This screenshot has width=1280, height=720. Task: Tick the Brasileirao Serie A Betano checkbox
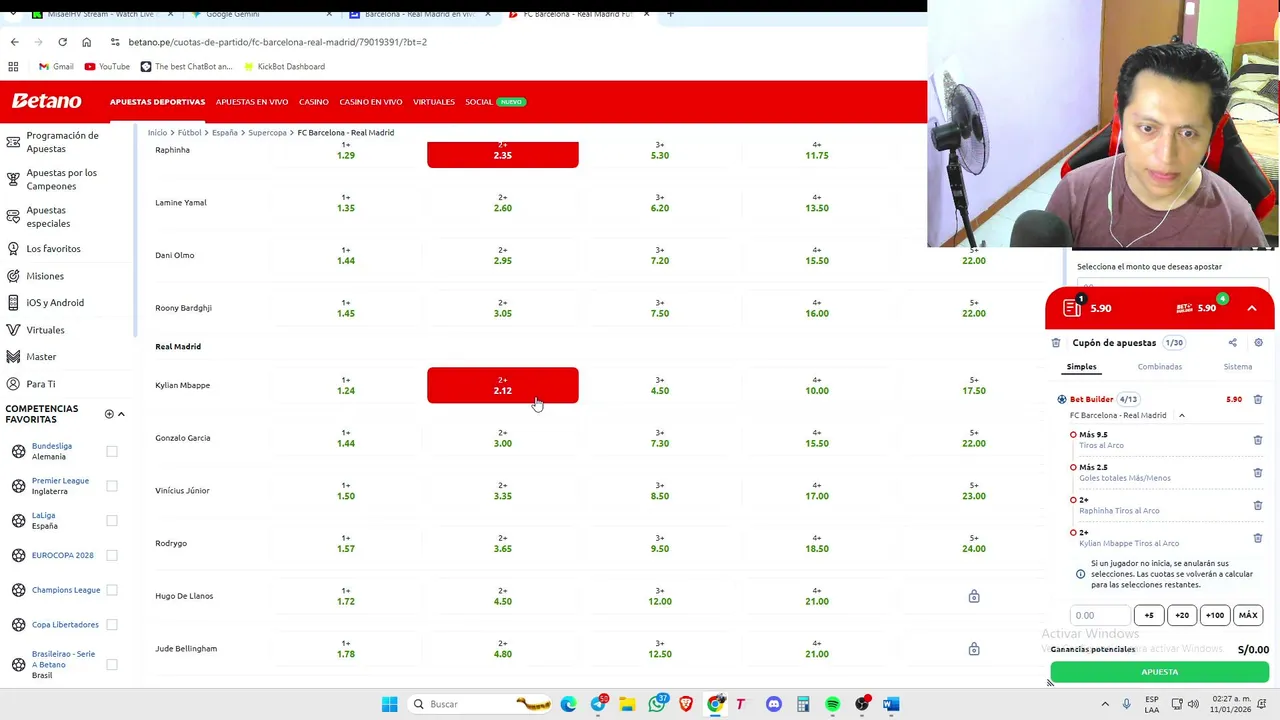pos(112,664)
